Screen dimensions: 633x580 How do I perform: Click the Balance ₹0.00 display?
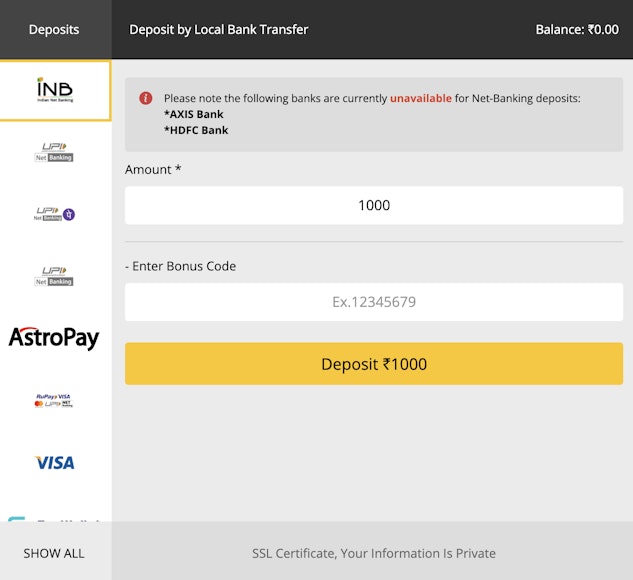click(x=576, y=30)
